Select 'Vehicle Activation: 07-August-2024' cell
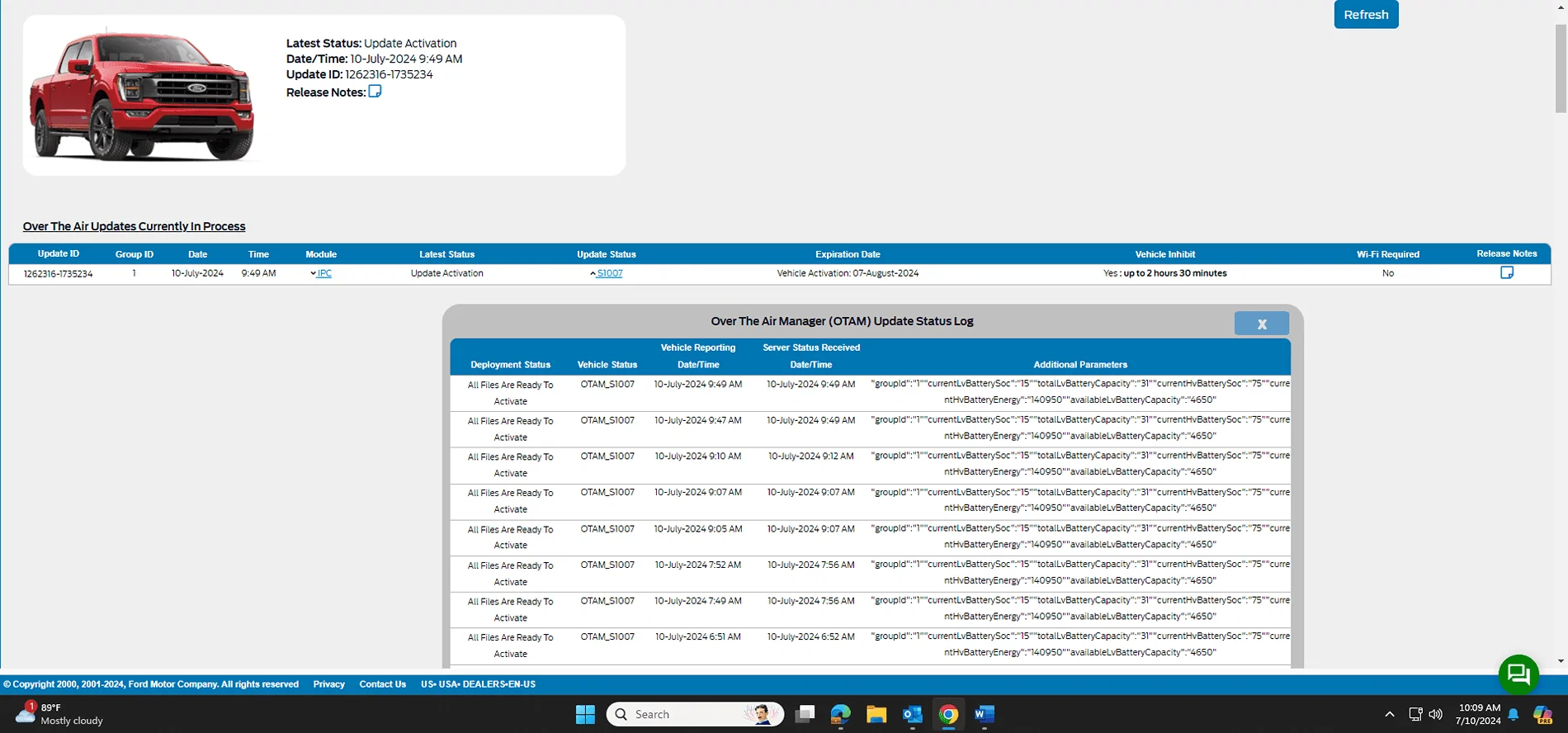This screenshot has width=1568, height=733. click(848, 273)
